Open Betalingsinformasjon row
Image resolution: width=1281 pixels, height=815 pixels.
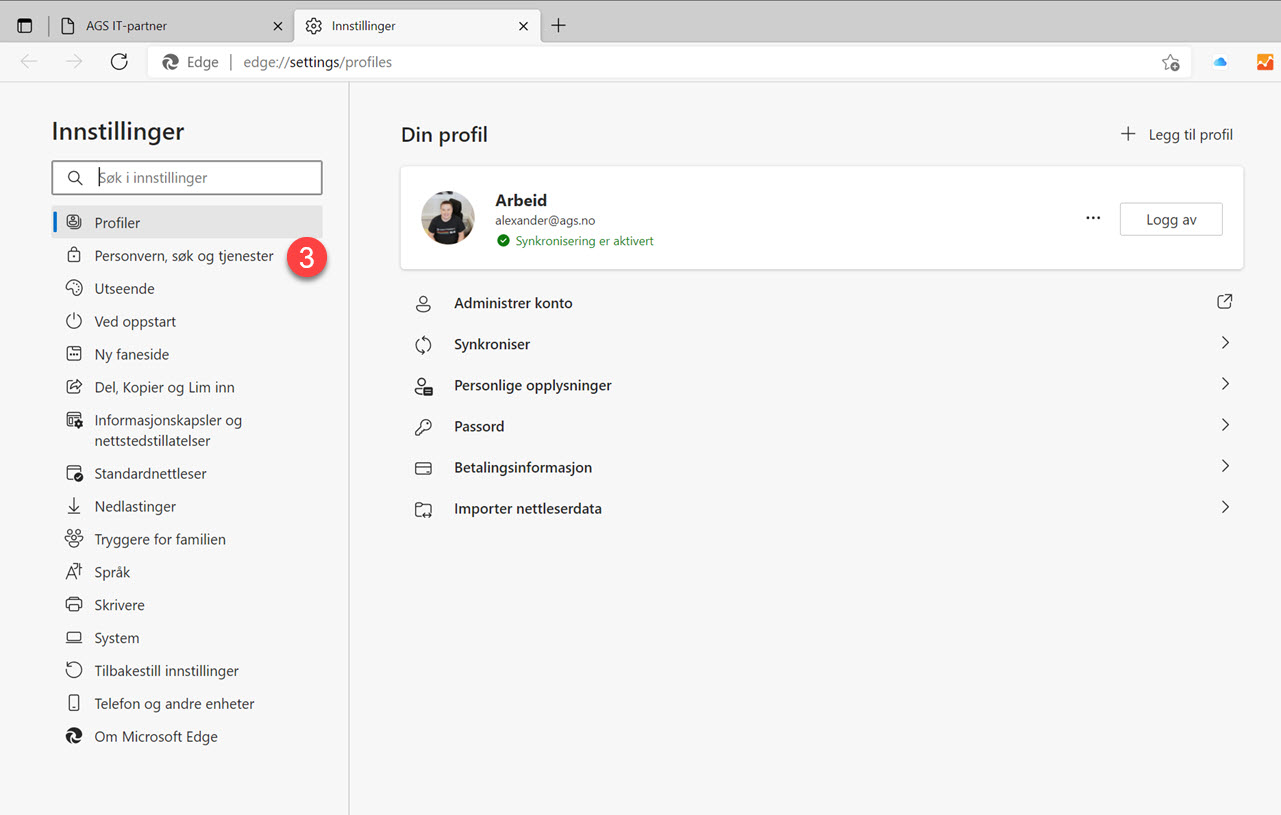(822, 467)
